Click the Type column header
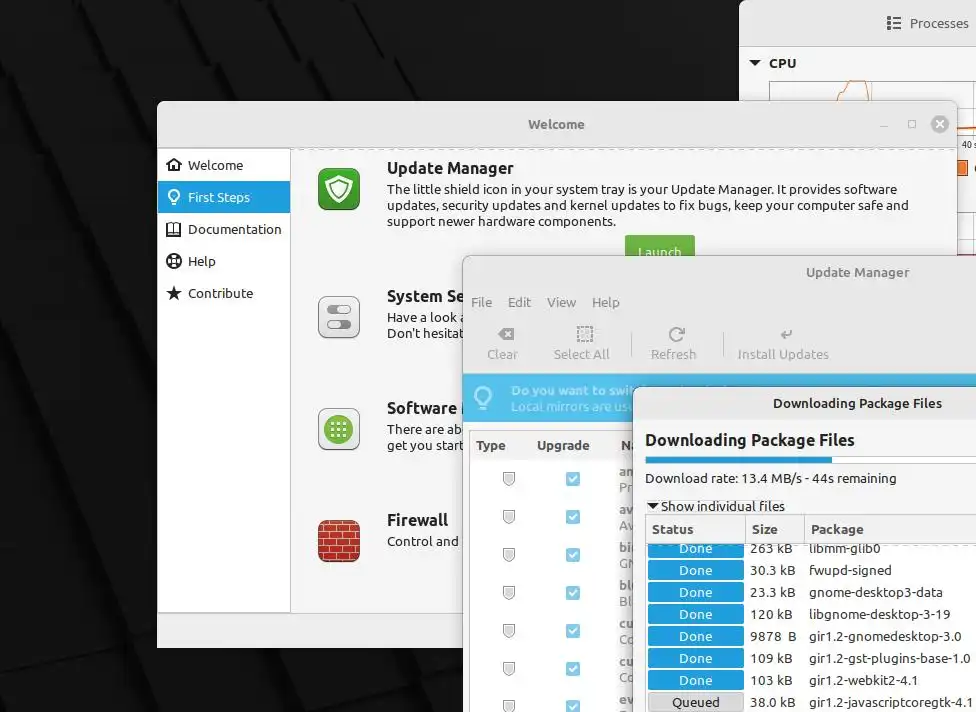The width and height of the screenshot is (976, 712). click(x=490, y=446)
